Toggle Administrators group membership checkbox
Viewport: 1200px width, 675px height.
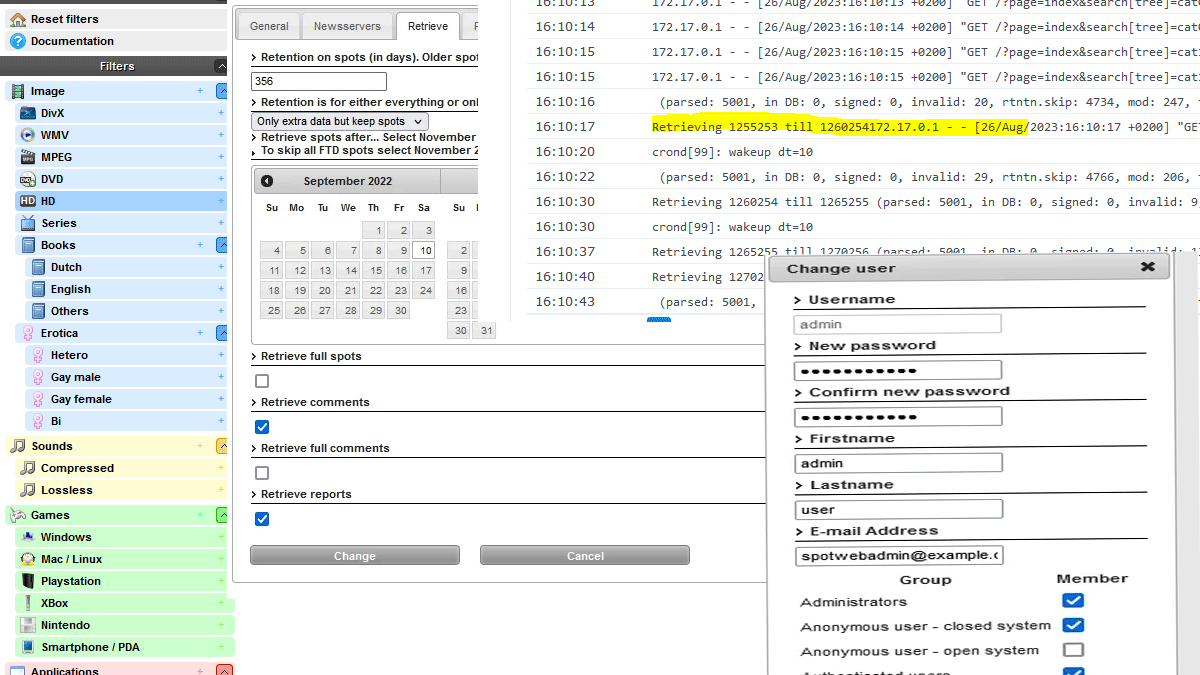point(1072,601)
